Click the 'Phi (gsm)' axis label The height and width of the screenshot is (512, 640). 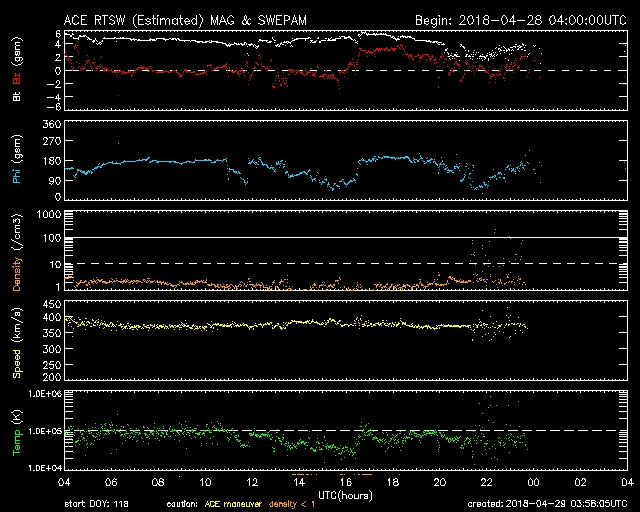(x=17, y=159)
